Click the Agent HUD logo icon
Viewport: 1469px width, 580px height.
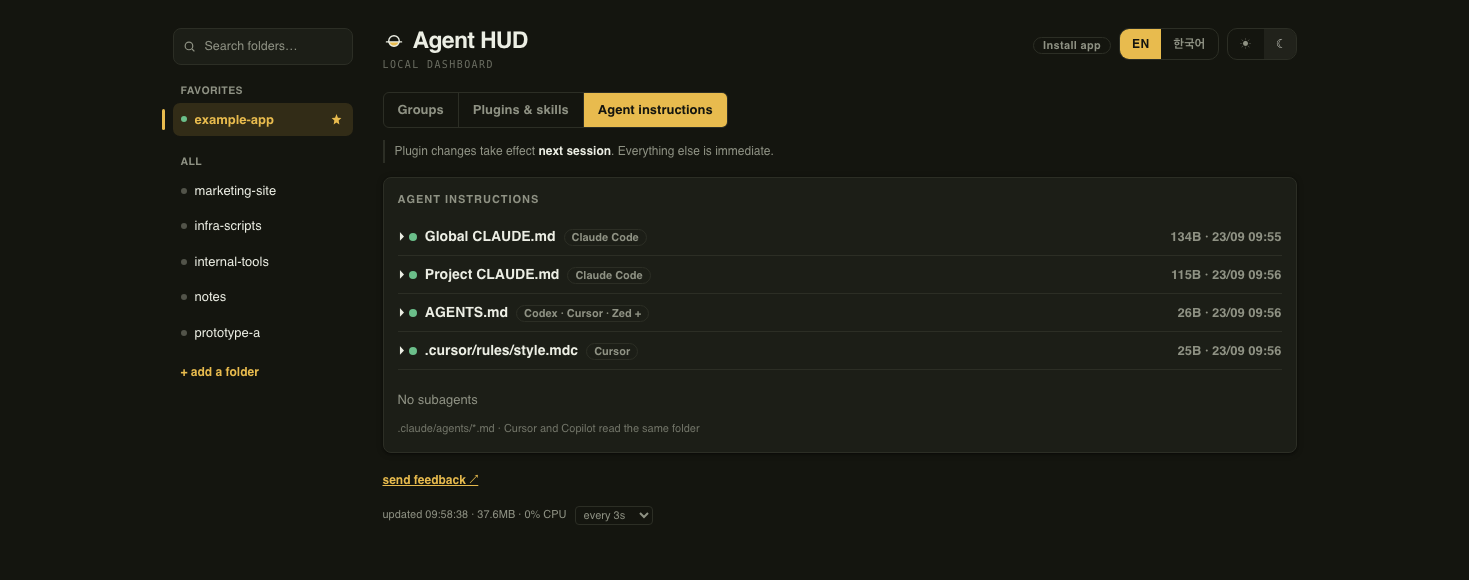click(x=394, y=41)
